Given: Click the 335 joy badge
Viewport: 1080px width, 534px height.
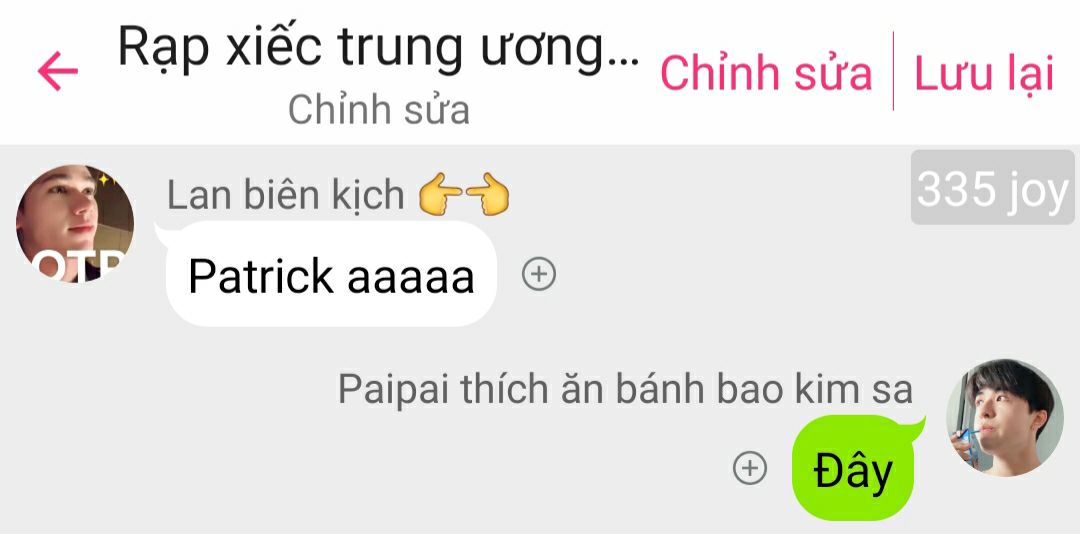Looking at the screenshot, I should pyautogui.click(x=993, y=187).
